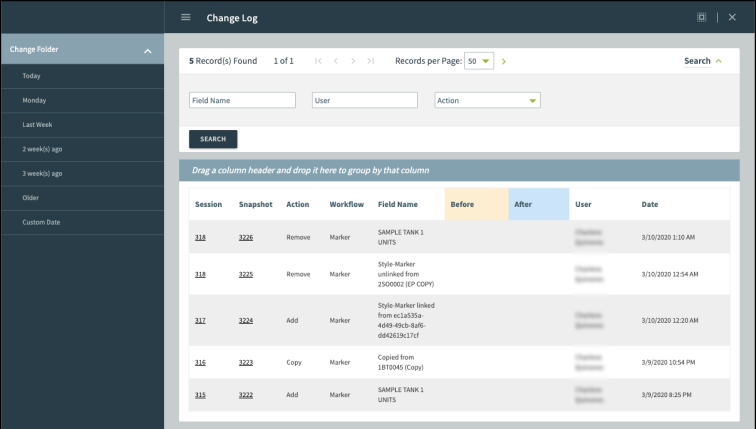Click green arrow beside Records per Page

click(504, 61)
